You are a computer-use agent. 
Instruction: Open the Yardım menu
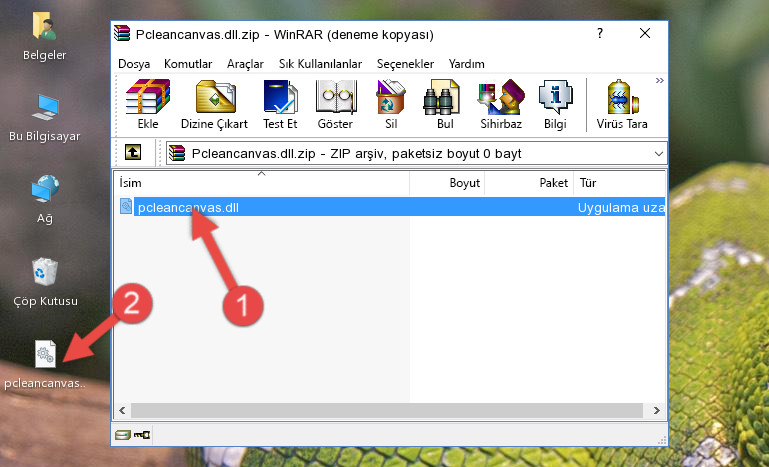(466, 64)
